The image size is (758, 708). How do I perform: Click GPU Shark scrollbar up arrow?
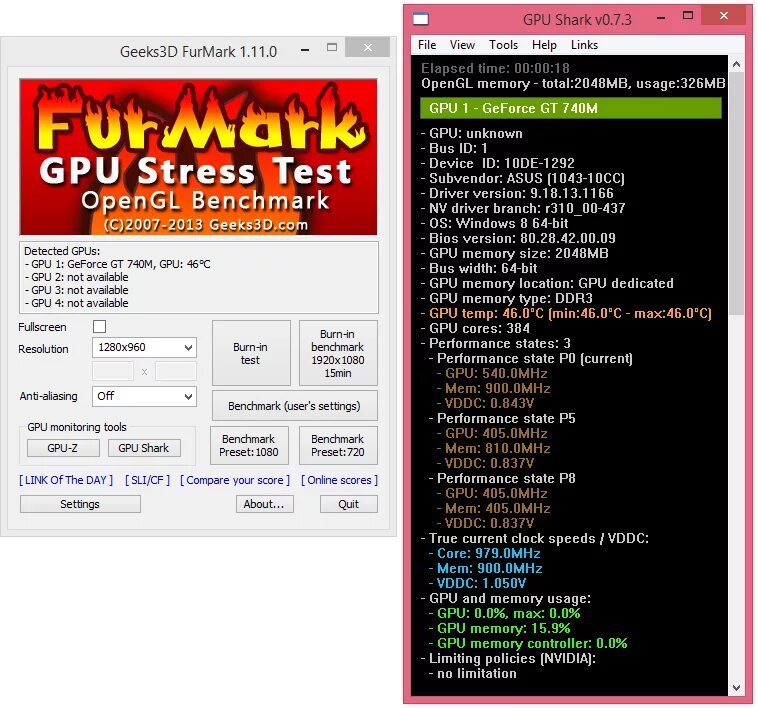point(736,64)
